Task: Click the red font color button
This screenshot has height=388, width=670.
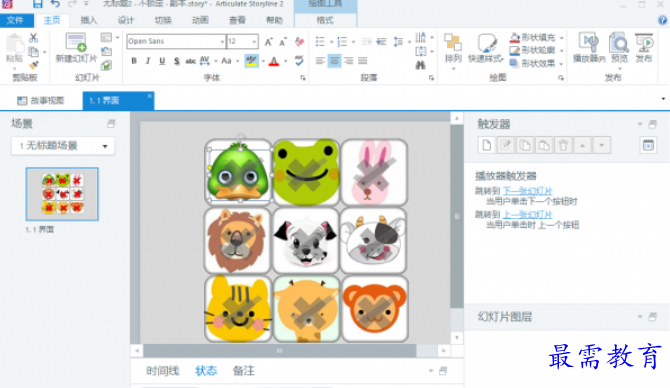Action: click(274, 61)
